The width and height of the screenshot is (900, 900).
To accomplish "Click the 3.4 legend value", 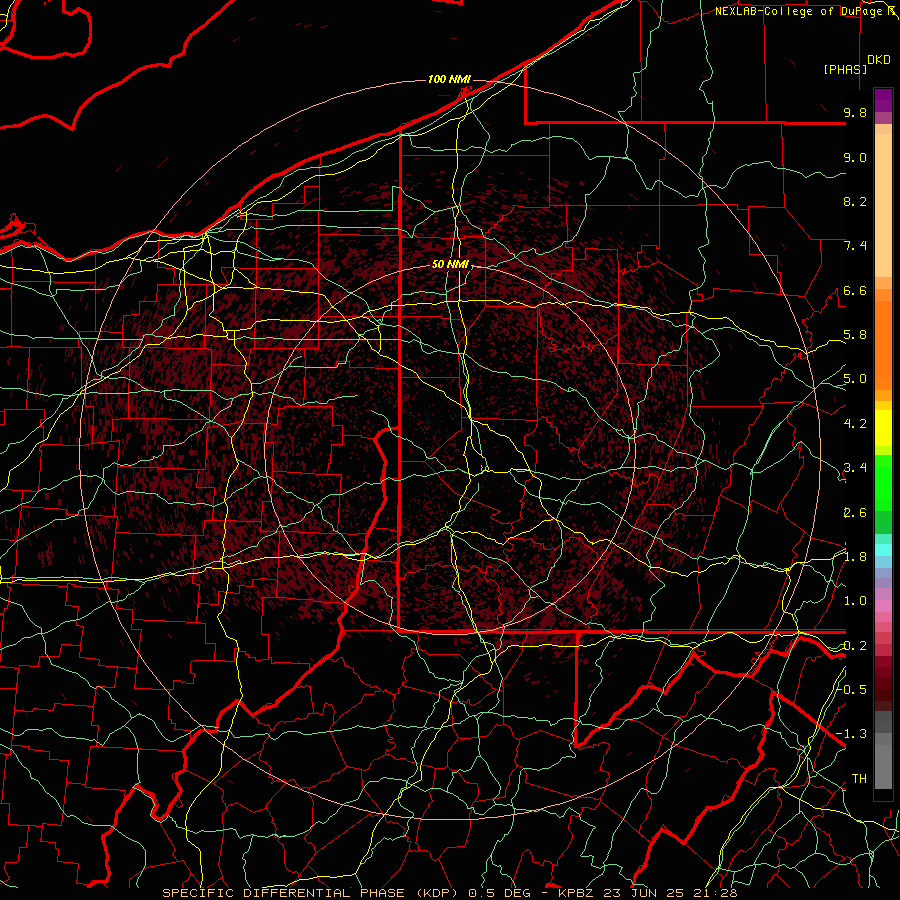I will (855, 468).
